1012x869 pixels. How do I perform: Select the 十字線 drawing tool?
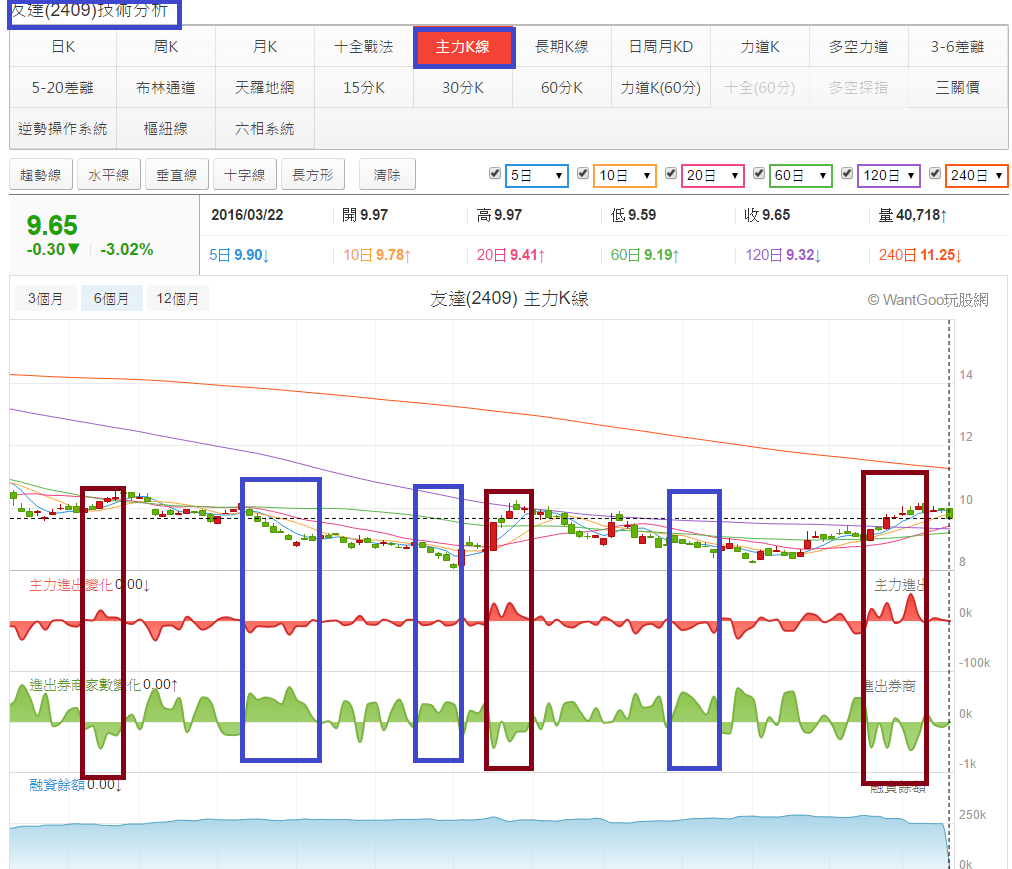pos(245,175)
